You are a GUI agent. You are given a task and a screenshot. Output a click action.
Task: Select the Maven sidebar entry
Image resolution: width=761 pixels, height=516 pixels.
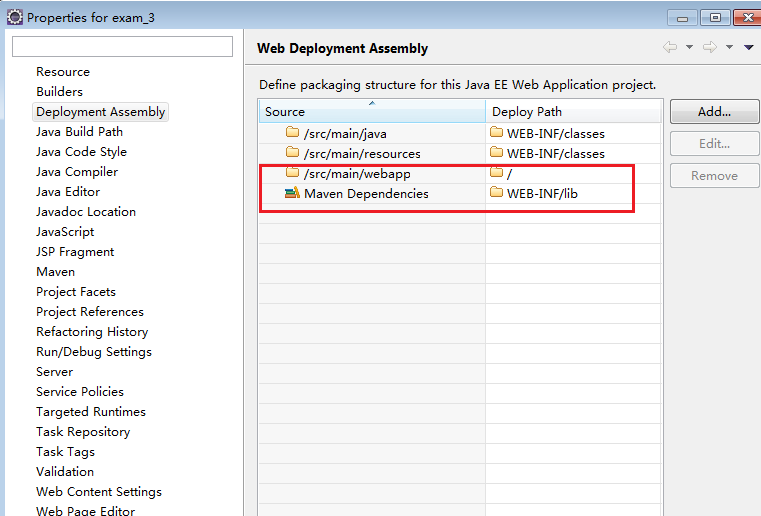(x=55, y=271)
